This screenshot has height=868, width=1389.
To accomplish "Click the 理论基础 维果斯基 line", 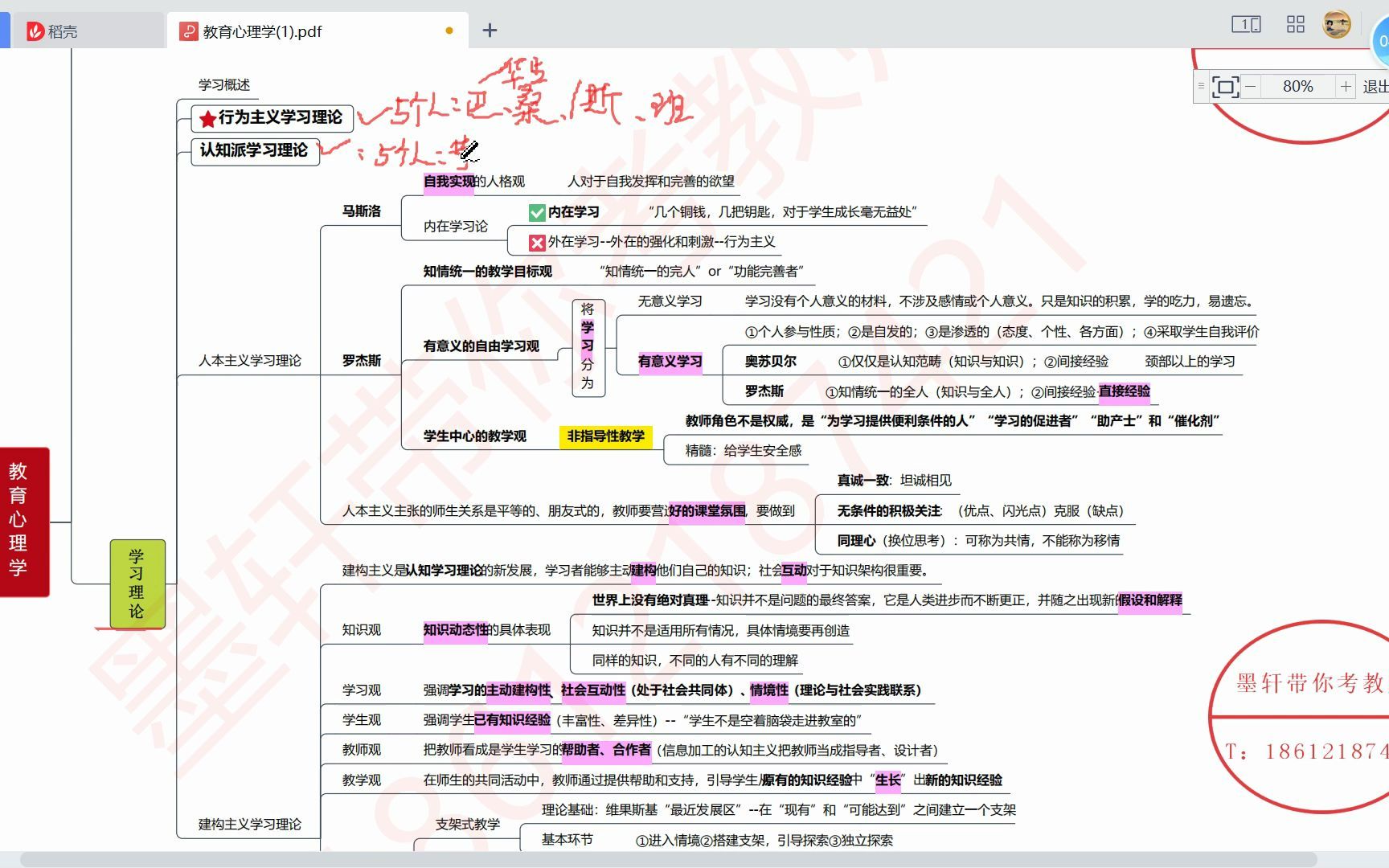I will [779, 809].
